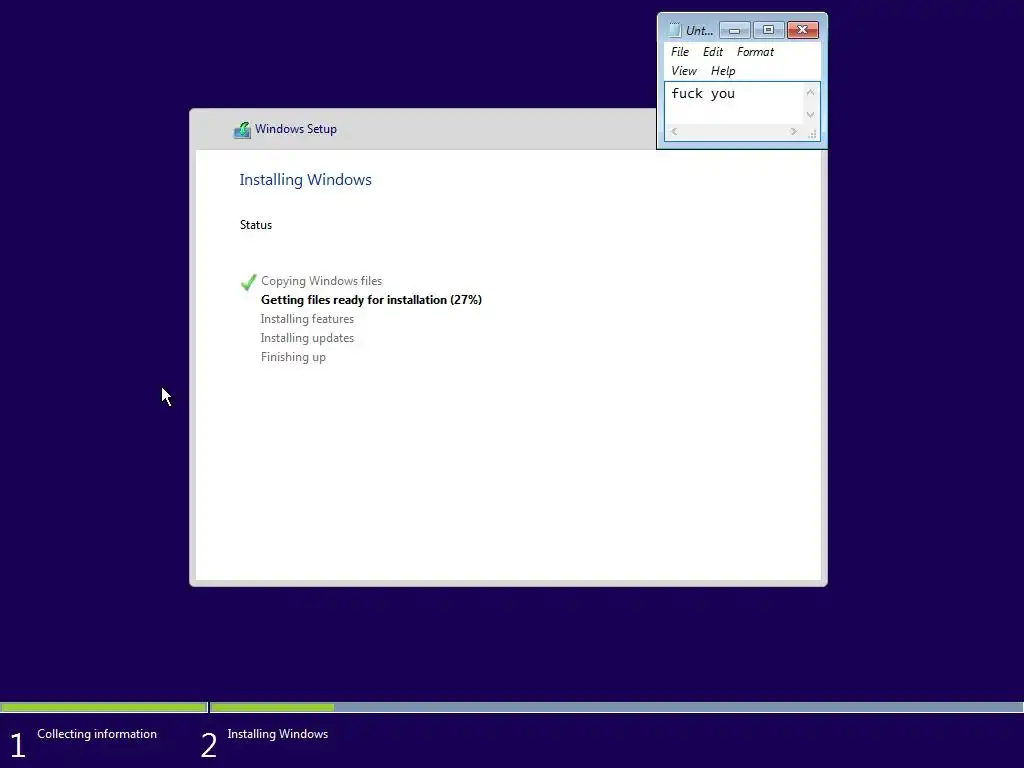Viewport: 1024px width, 768px height.
Task: Click the step 2 'Installing Windows' bottom label
Action: [x=278, y=734]
